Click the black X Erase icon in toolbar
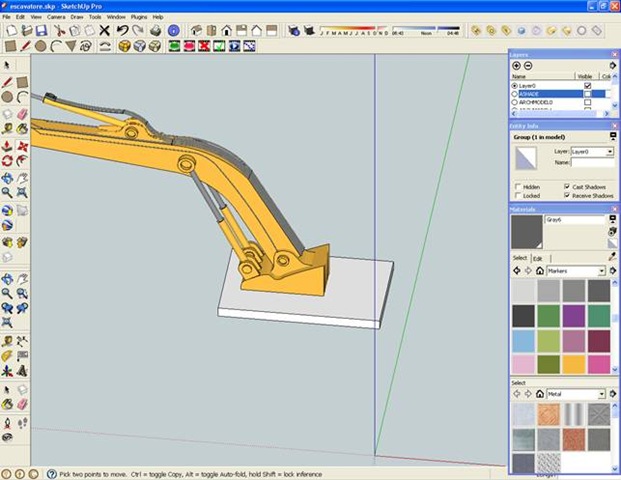 [105, 30]
